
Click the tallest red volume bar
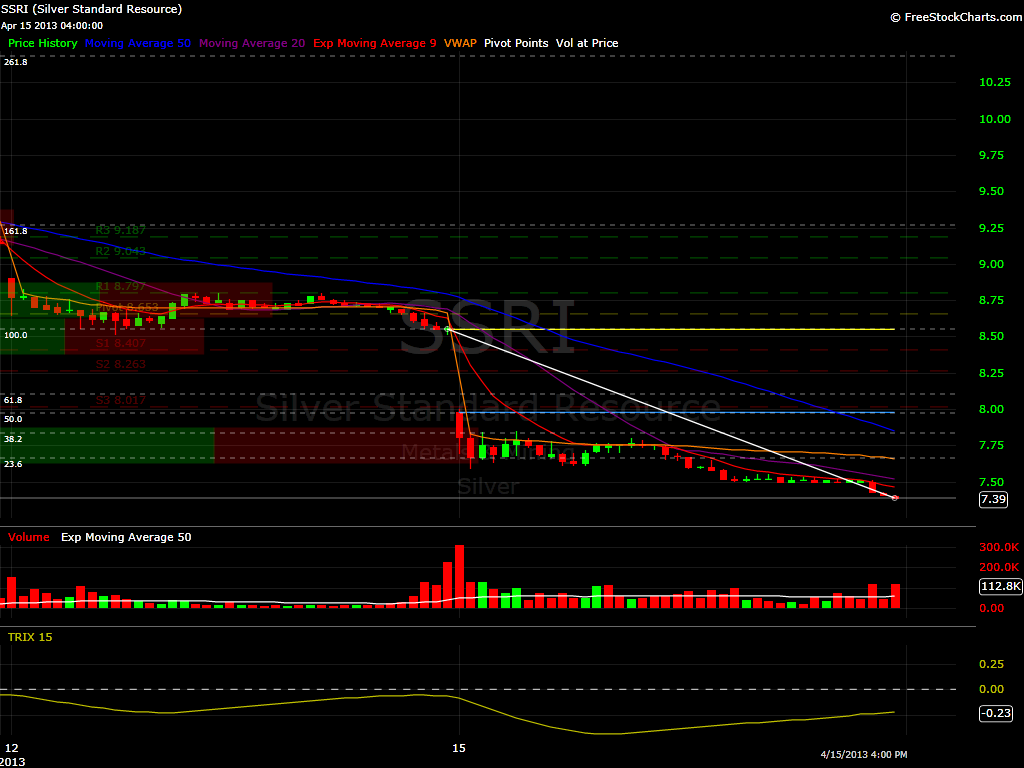460,577
